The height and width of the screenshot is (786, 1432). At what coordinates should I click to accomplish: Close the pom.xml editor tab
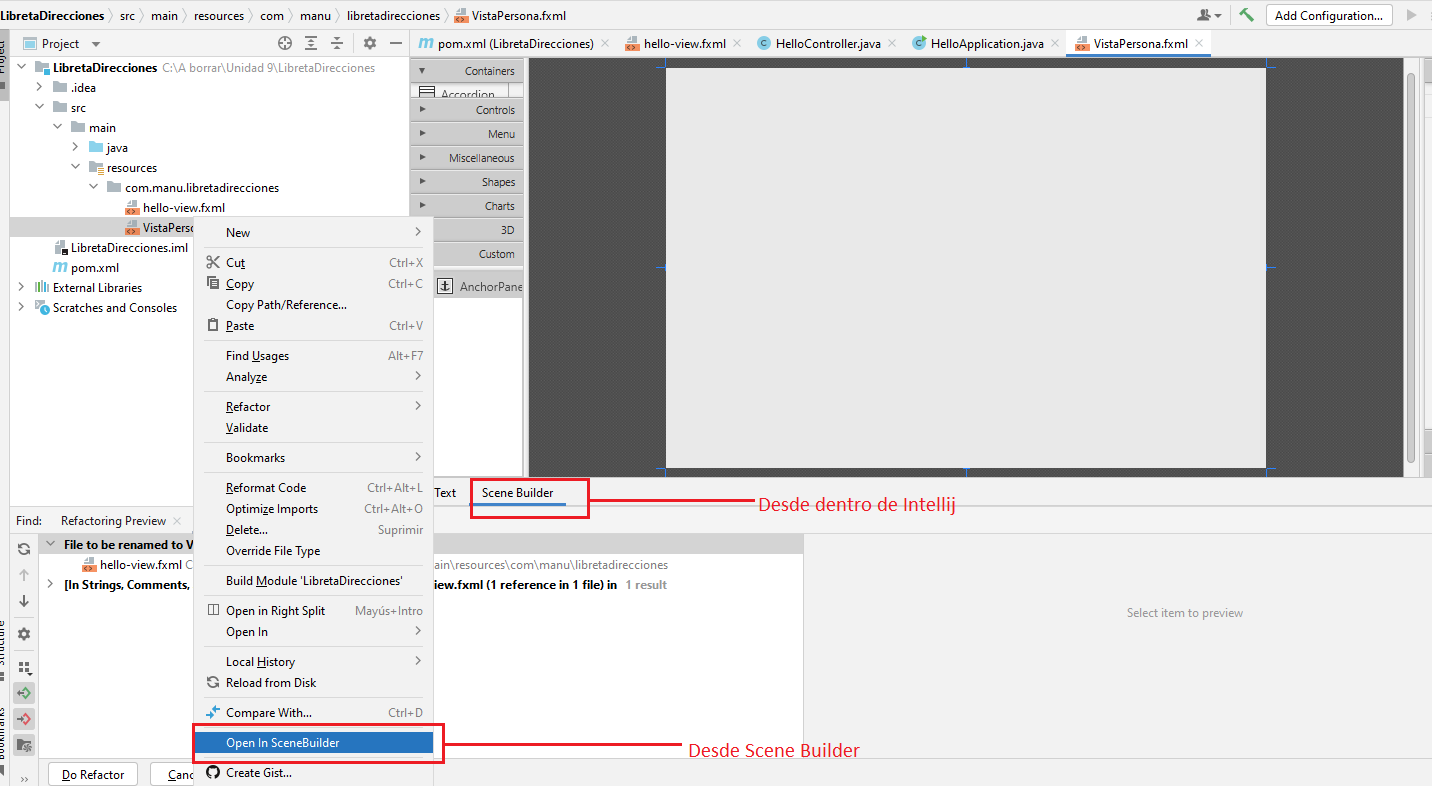(x=603, y=43)
